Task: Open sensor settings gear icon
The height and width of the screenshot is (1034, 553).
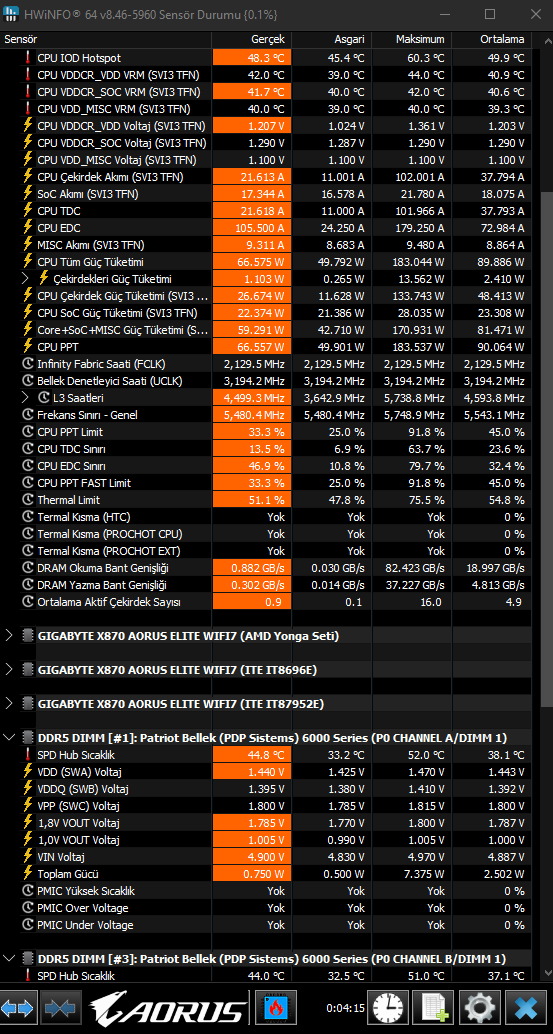Action: pos(480,1009)
